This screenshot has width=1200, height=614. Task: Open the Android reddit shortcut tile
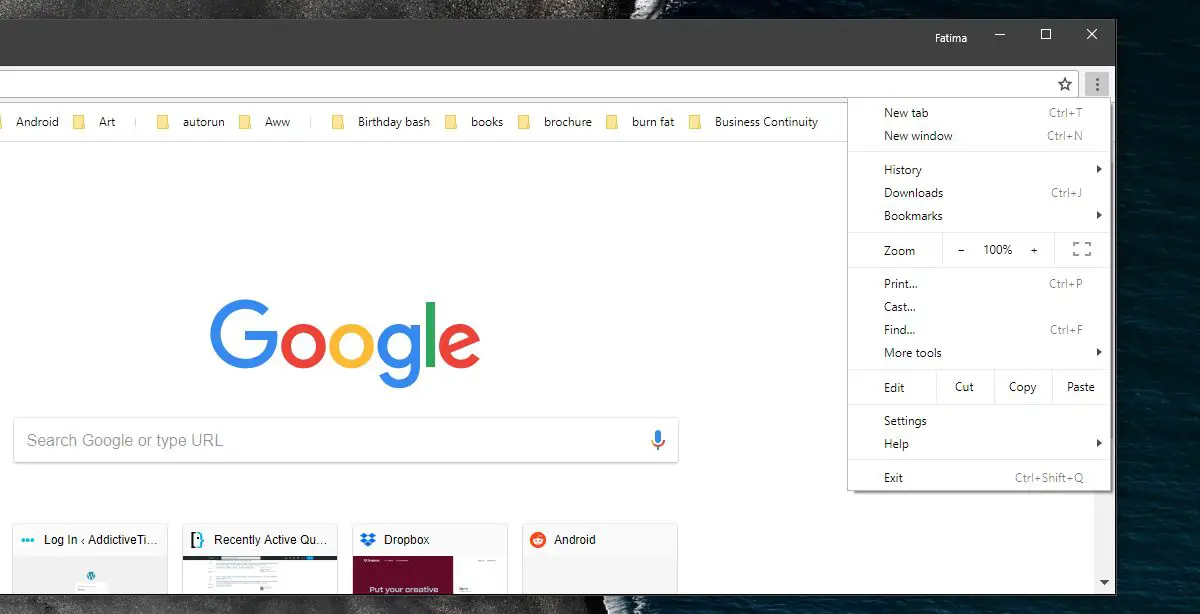point(600,558)
